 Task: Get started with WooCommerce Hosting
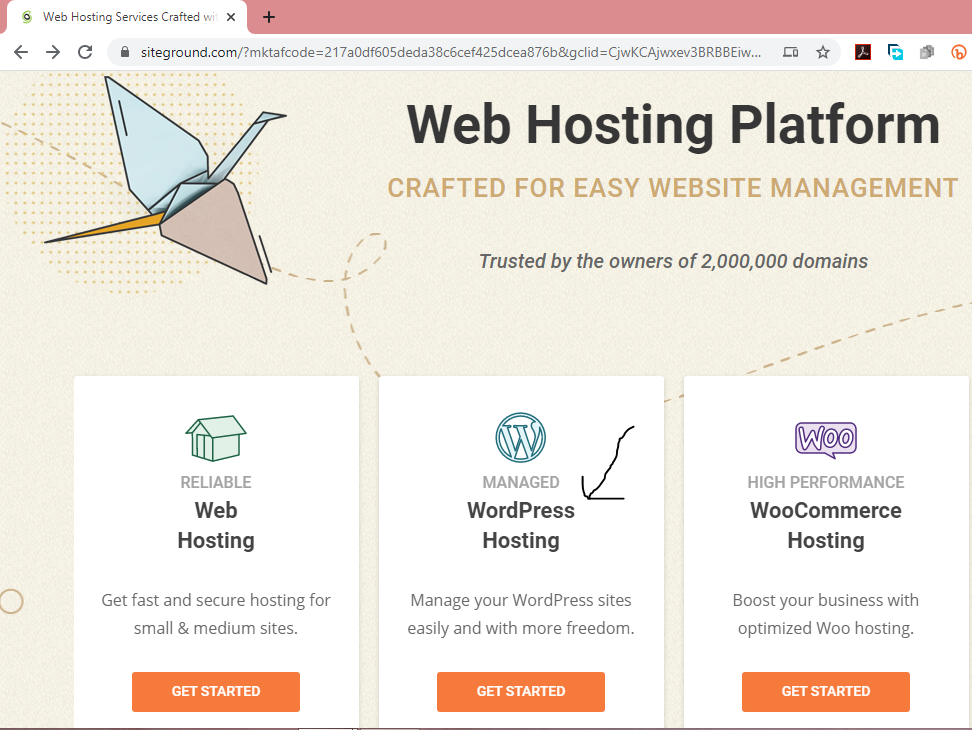tap(826, 692)
